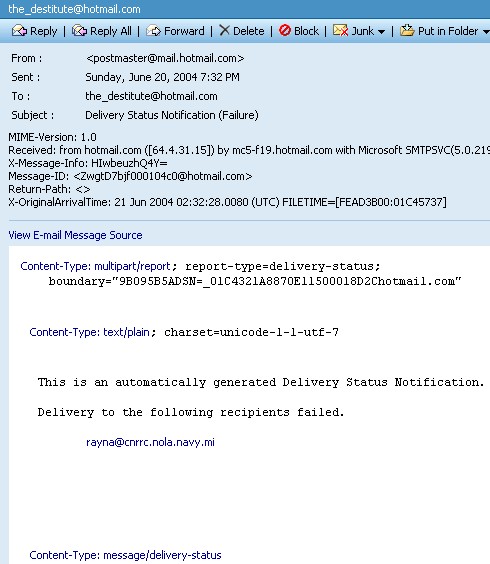
Task: Click the To address the_destitute@hotmail.com
Action: 151,96
